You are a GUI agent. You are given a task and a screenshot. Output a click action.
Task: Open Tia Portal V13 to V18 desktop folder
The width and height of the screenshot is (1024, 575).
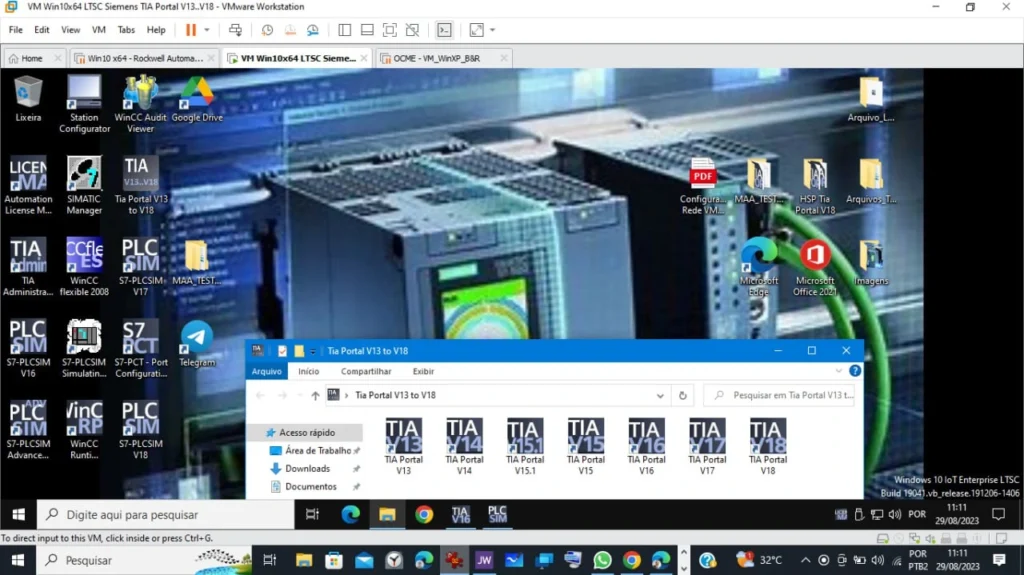click(x=140, y=186)
